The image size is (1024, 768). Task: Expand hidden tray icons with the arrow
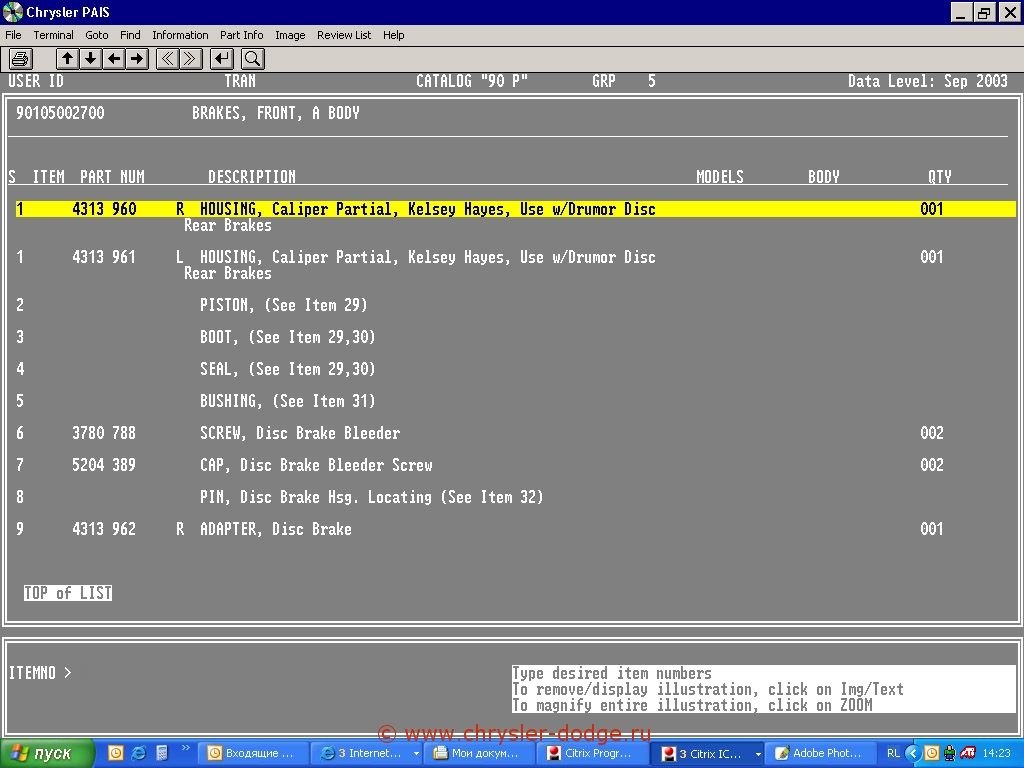913,754
